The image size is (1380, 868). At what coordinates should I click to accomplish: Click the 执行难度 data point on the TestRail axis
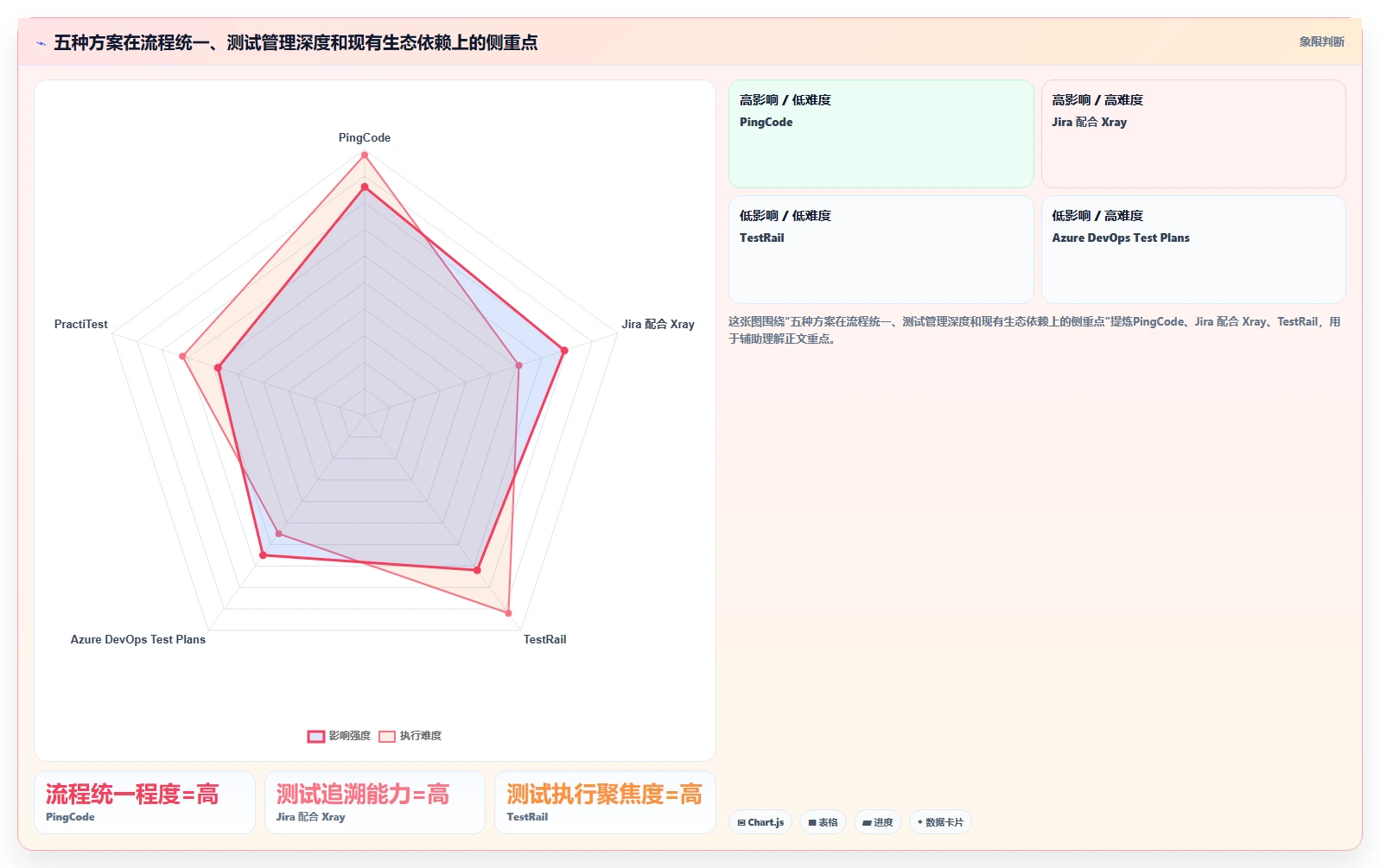tap(508, 613)
